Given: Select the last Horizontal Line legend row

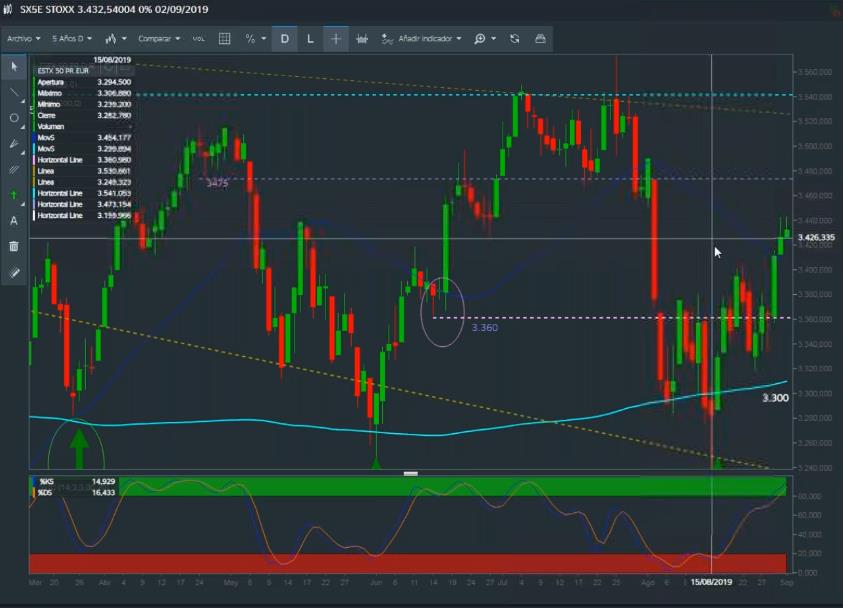Looking at the screenshot, I should [83, 216].
